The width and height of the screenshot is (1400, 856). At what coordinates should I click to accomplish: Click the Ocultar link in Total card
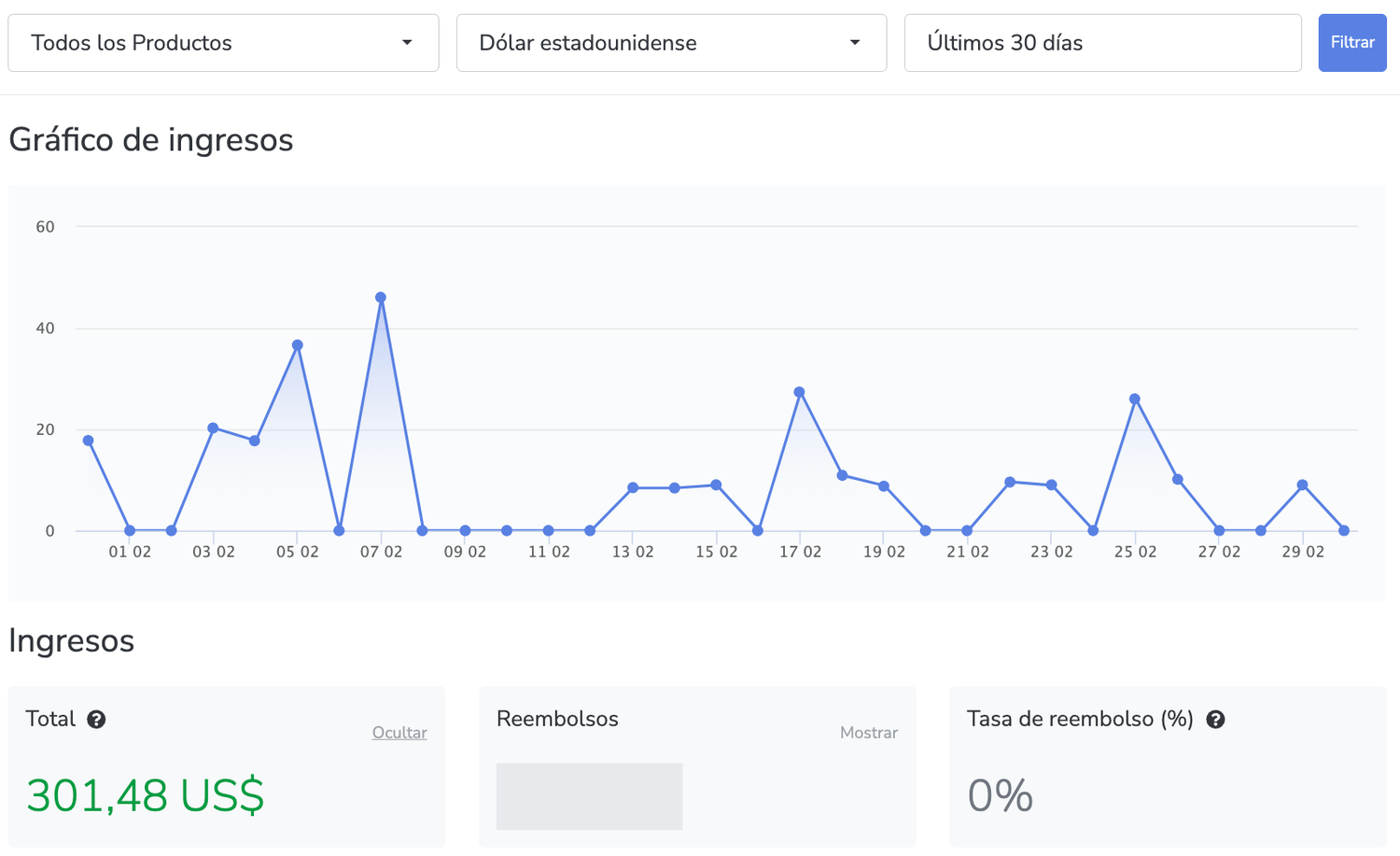point(399,733)
